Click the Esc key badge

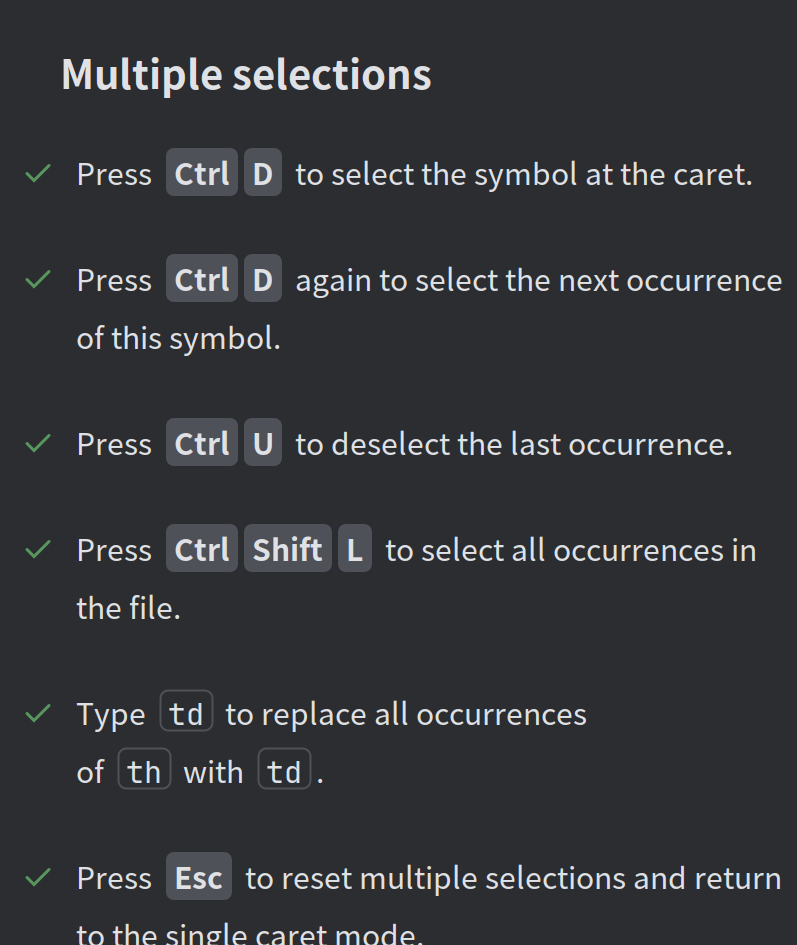(x=199, y=876)
